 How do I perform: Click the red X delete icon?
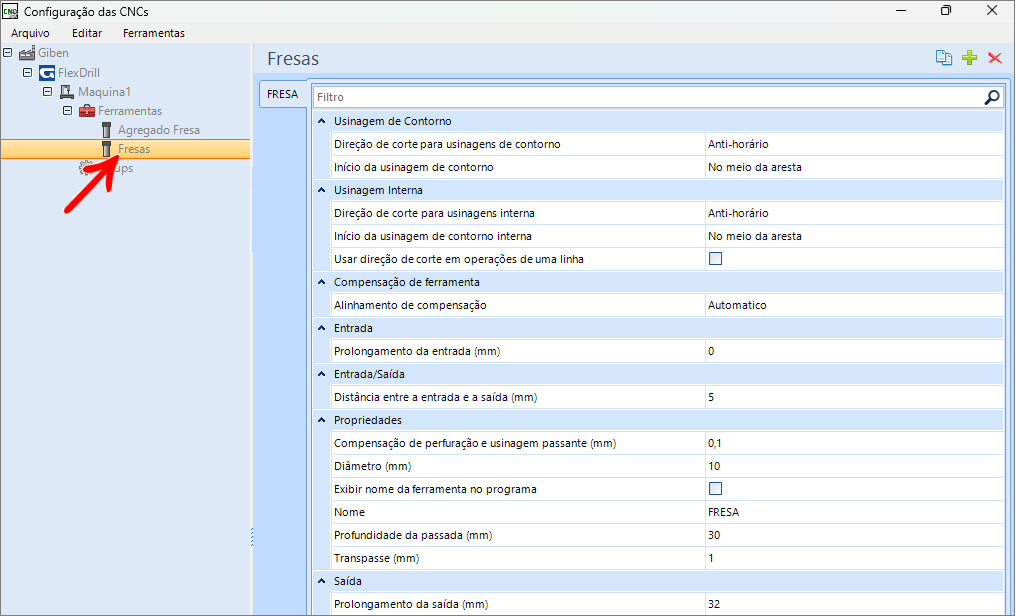pos(995,58)
